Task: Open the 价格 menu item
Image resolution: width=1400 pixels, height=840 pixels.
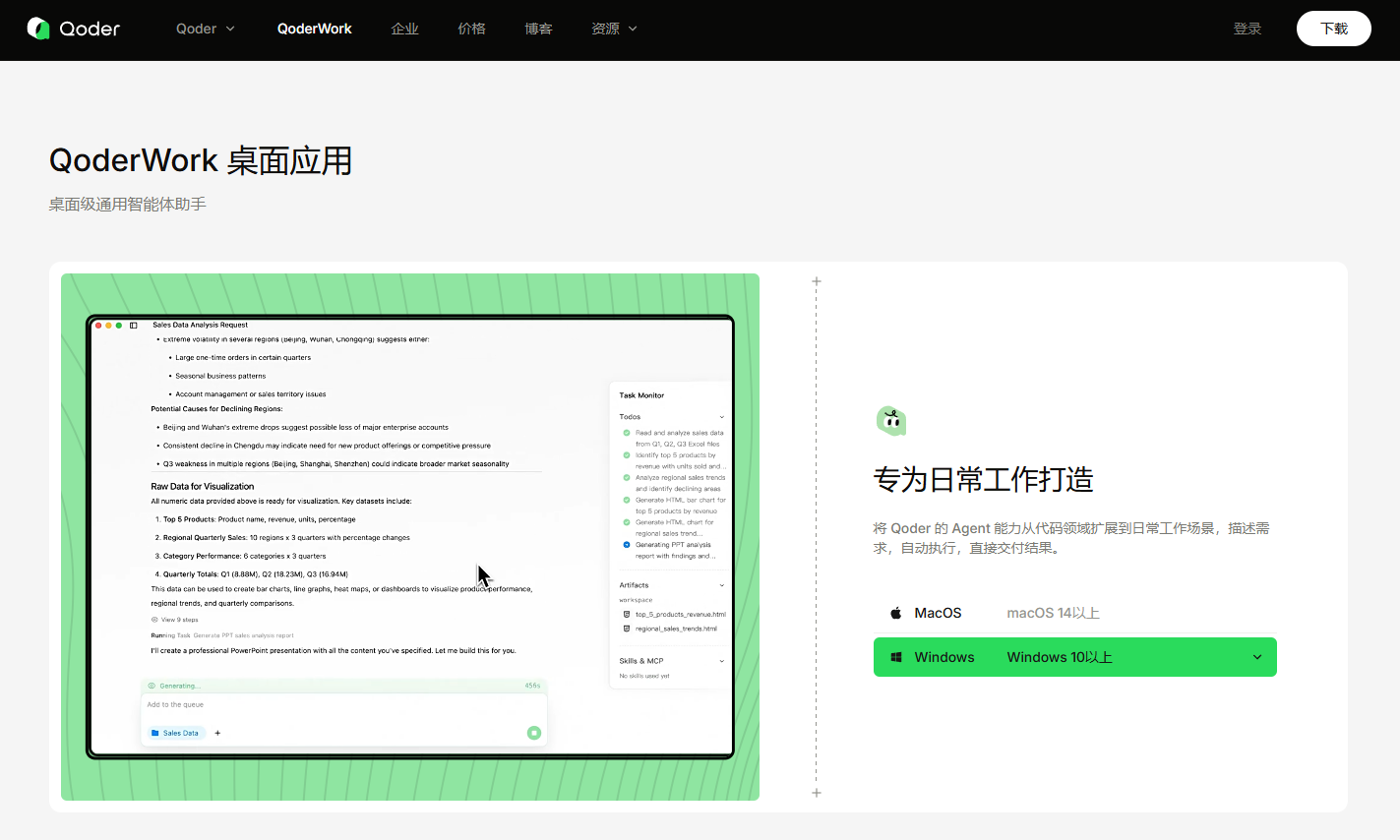Action: (x=471, y=29)
